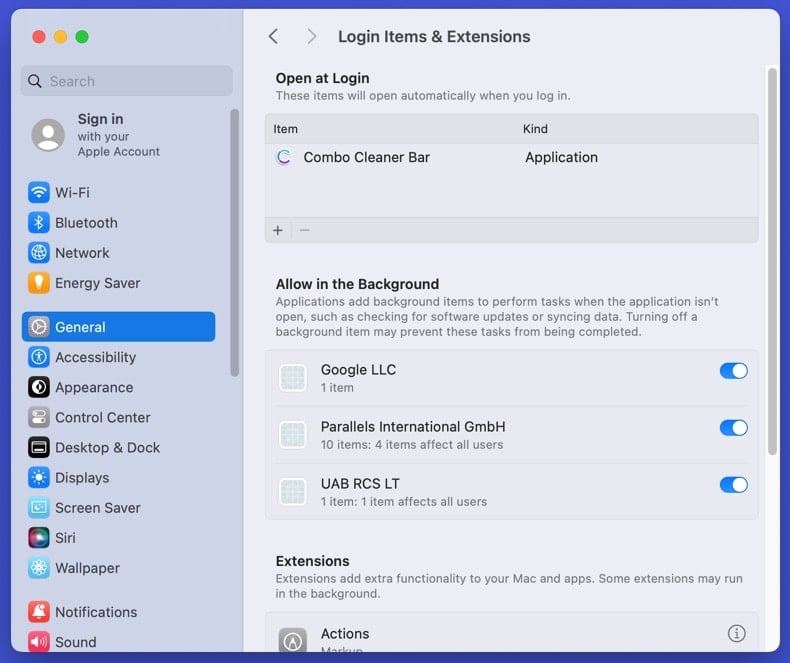Open Desktop & Dock settings
Screen dimensions: 790x663
click(118, 448)
